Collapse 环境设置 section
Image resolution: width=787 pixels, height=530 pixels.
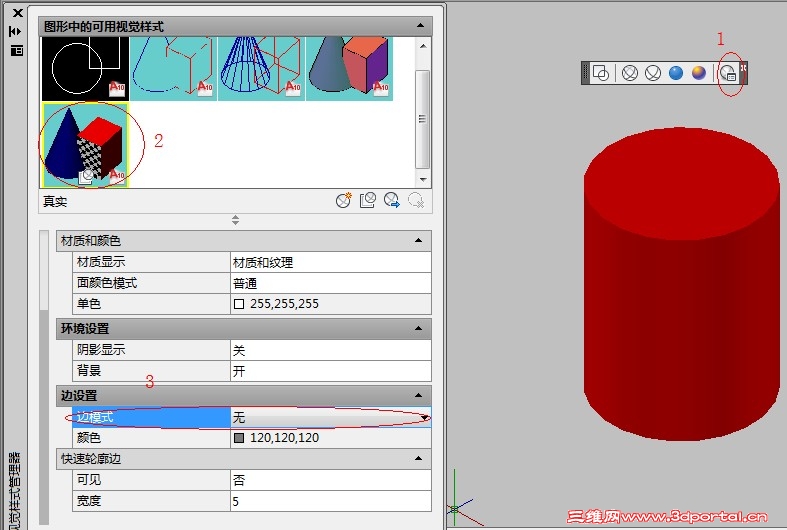(x=418, y=329)
